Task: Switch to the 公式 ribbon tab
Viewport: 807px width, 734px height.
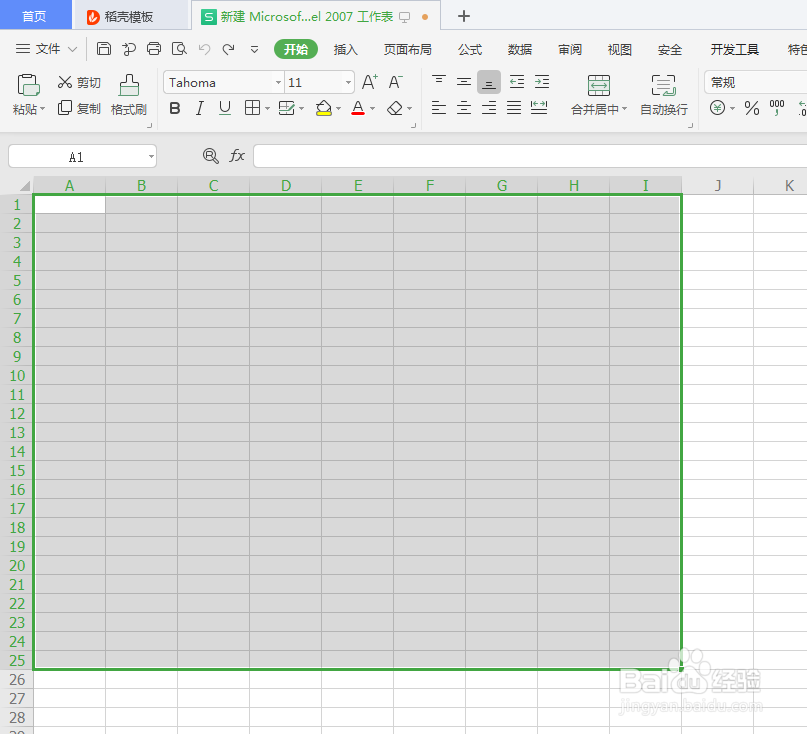Action: click(470, 49)
